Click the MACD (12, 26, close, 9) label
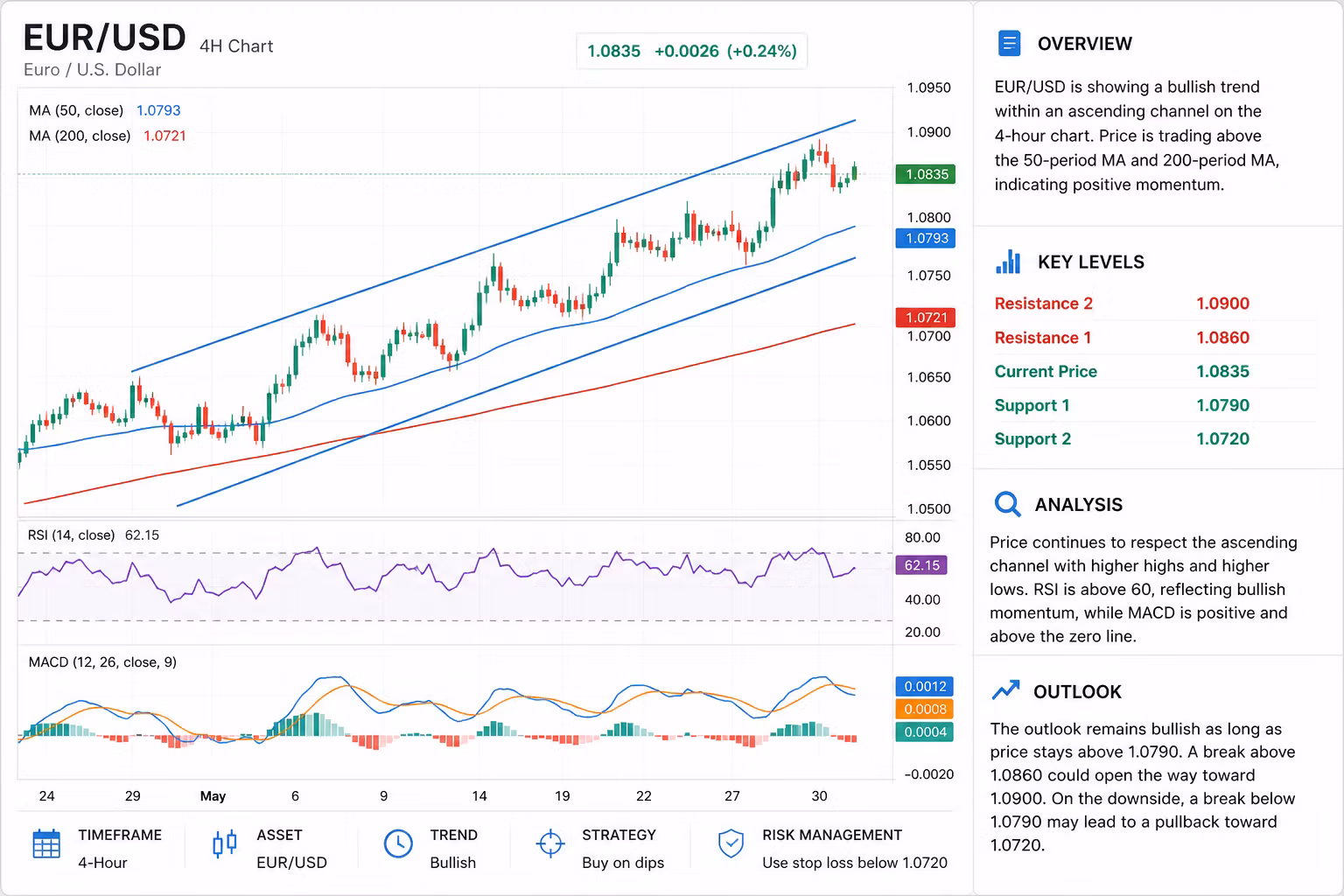 (102, 661)
